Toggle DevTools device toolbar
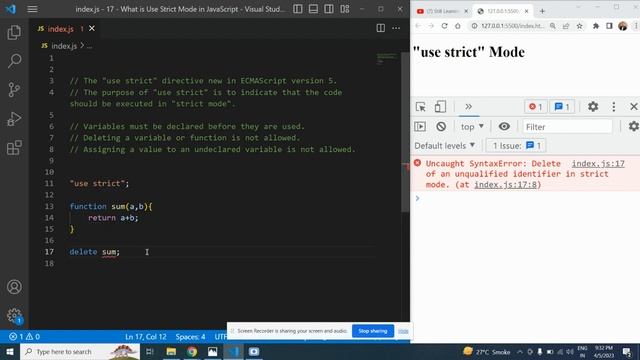The height and width of the screenshot is (360, 640). (x=440, y=107)
